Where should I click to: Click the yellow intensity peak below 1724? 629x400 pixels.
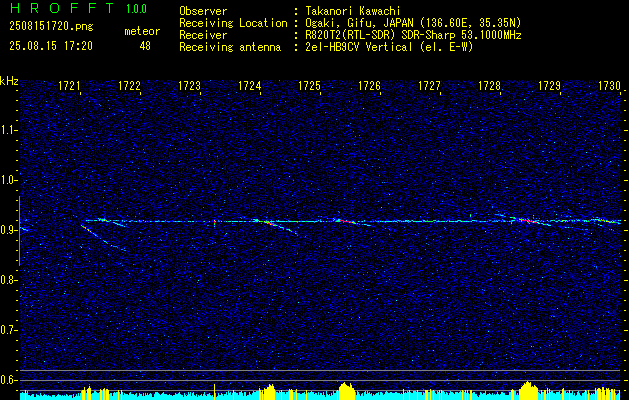tap(269, 392)
